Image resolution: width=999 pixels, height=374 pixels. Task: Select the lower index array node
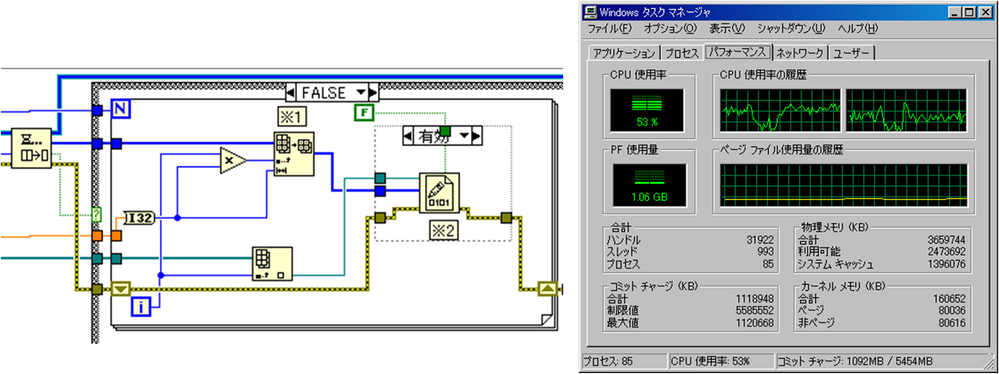pos(272,263)
